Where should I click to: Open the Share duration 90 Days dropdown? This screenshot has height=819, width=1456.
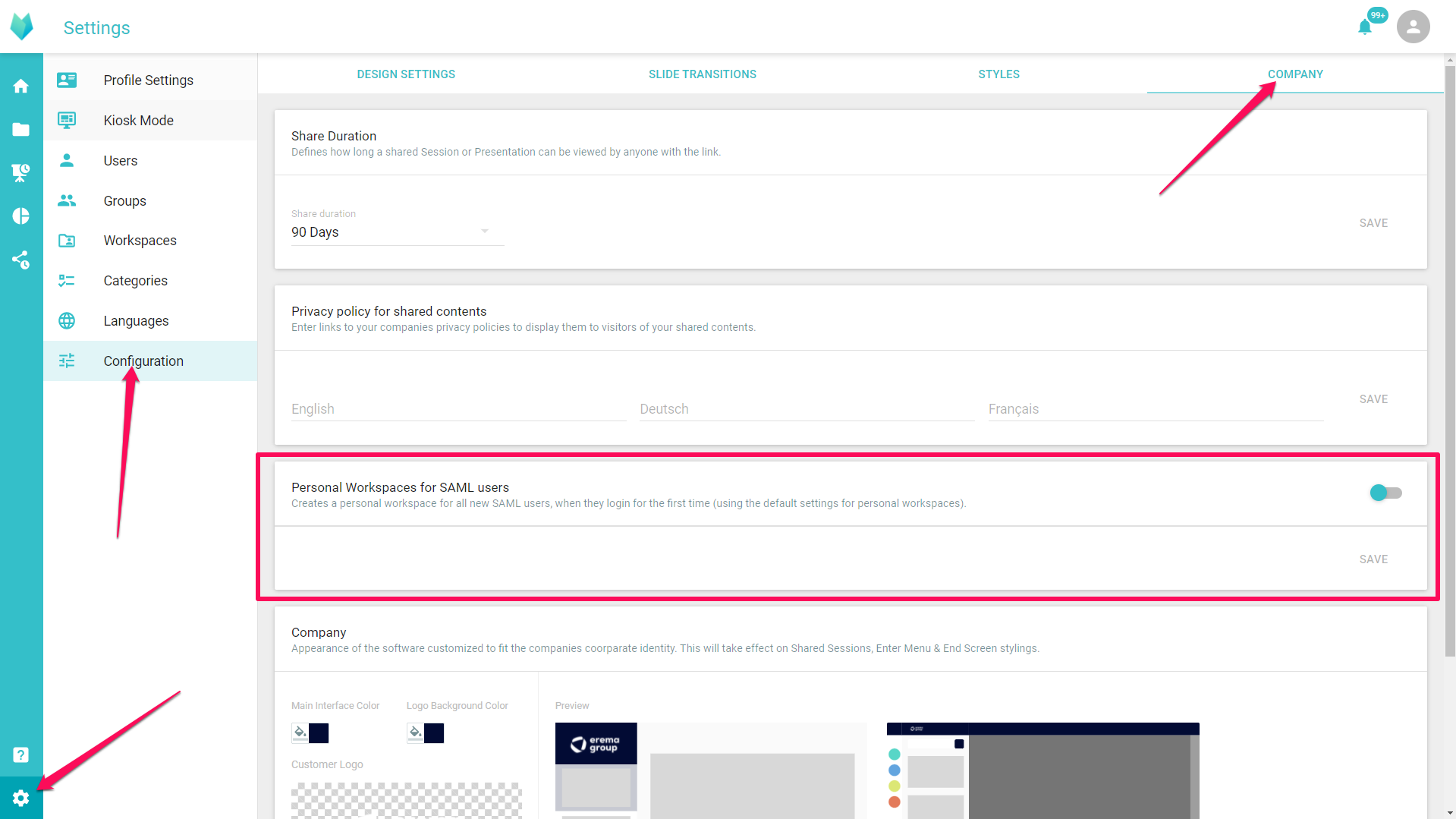398,232
